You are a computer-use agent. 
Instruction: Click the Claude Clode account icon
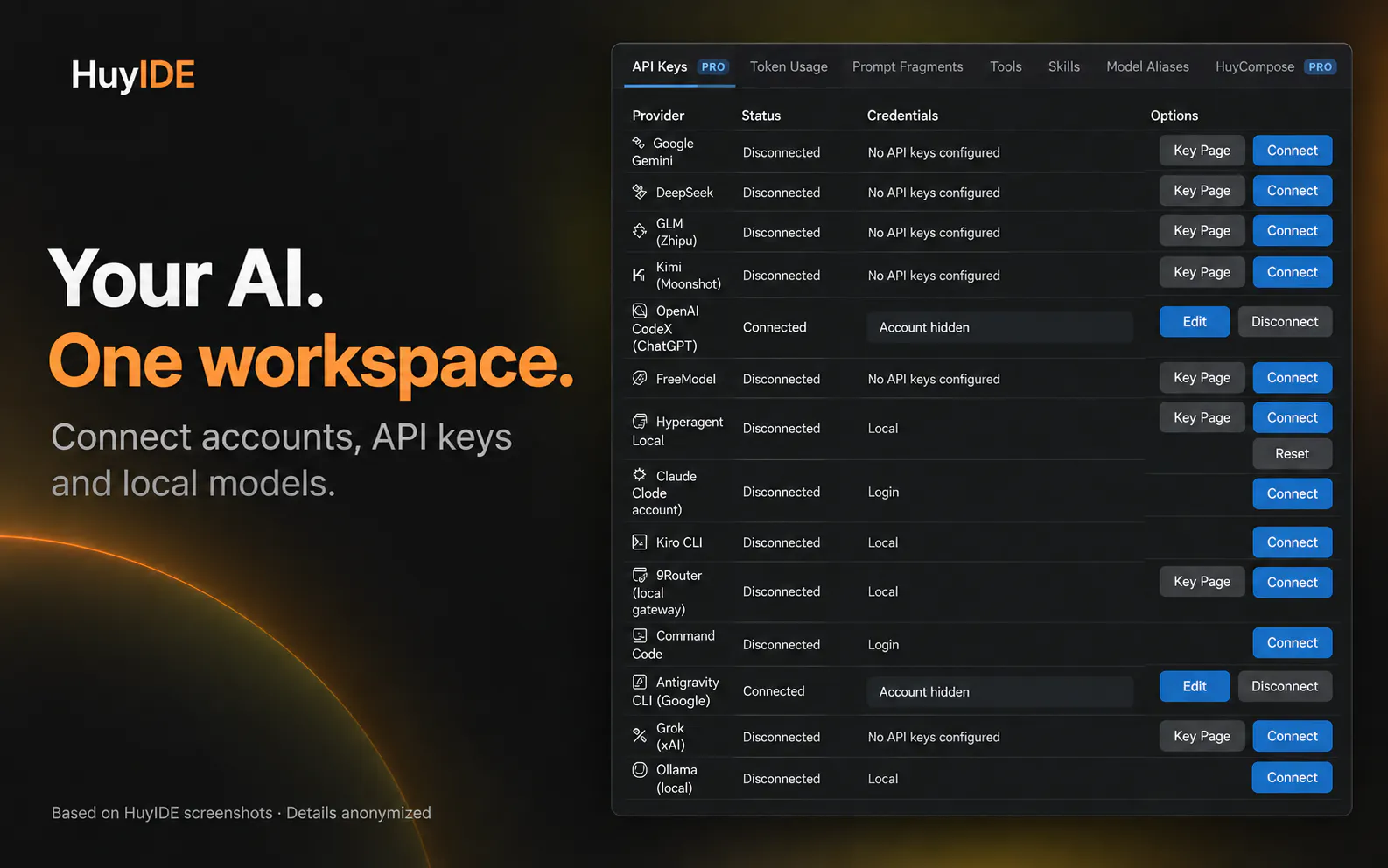pos(640,474)
